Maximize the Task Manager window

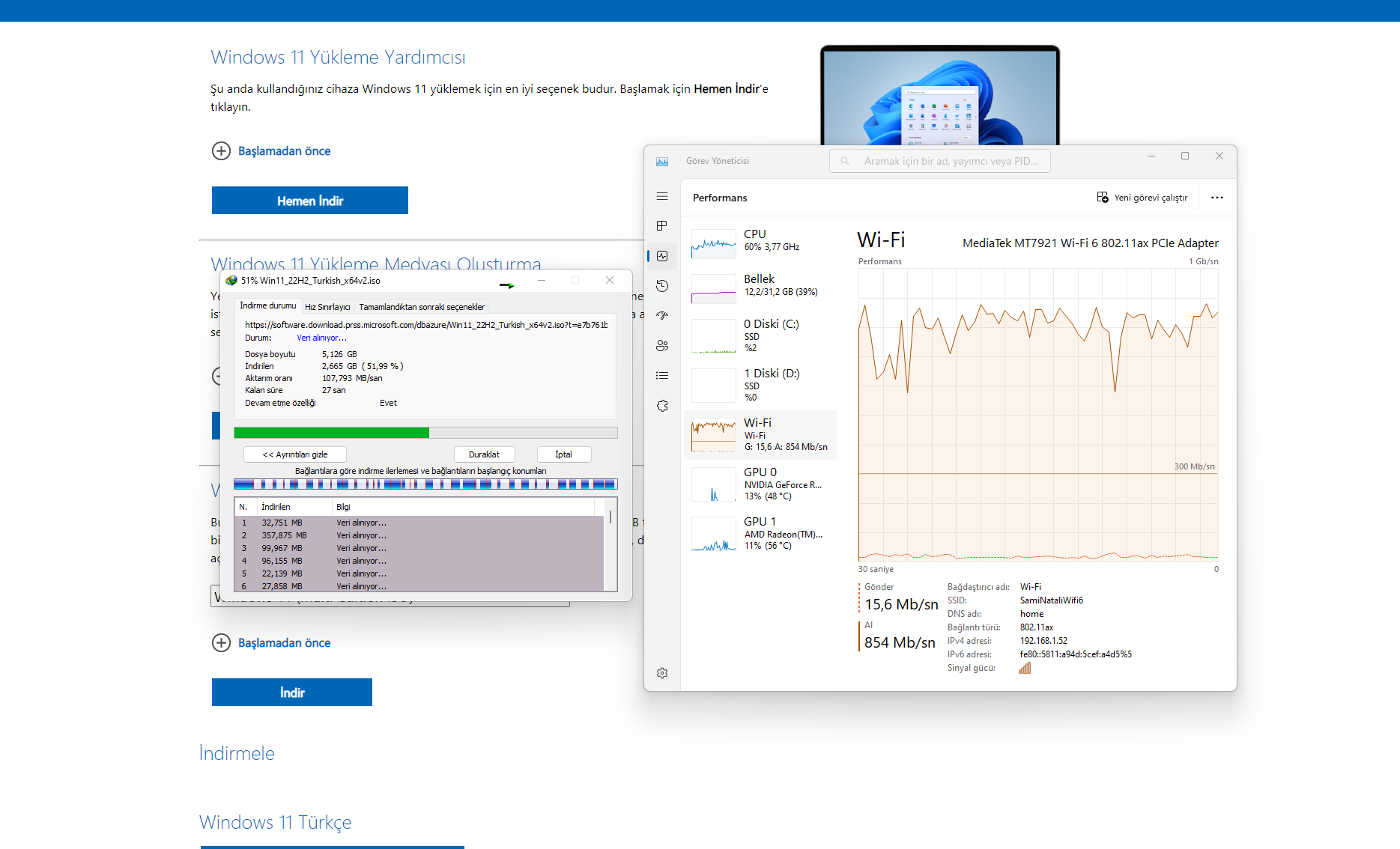(1185, 156)
